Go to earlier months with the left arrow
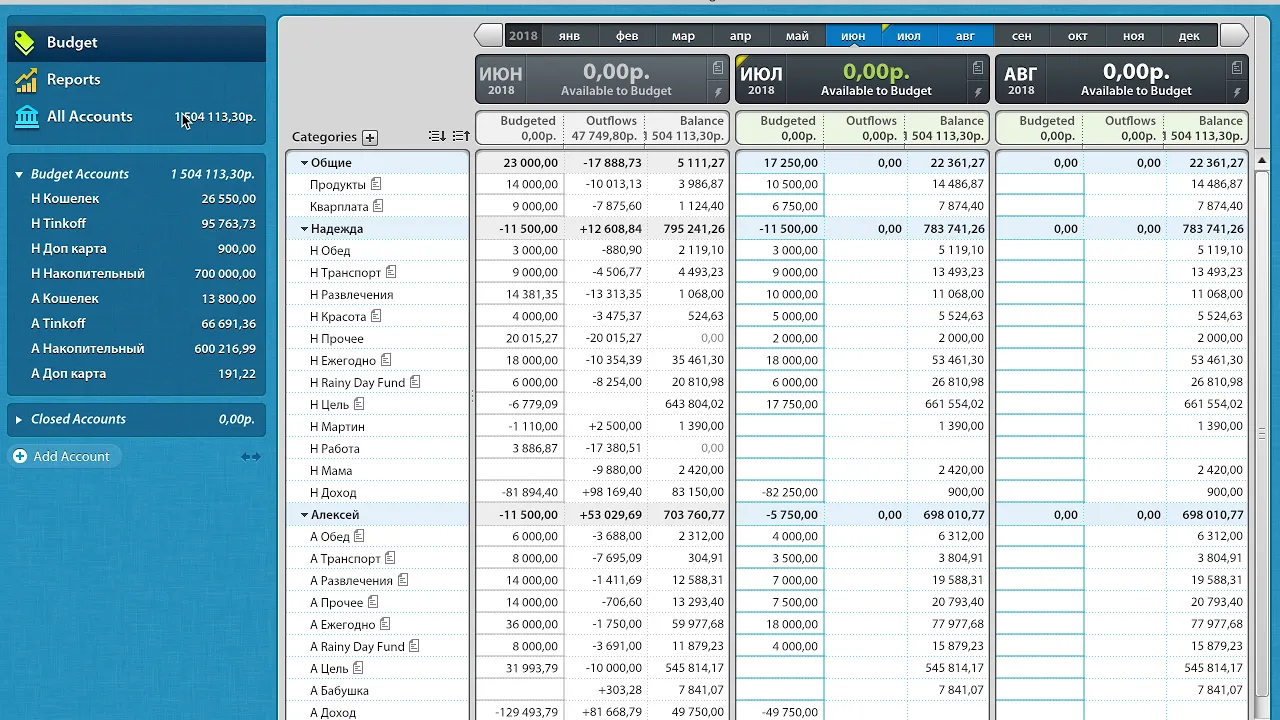Screen dimensions: 1280x720 pos(488,35)
